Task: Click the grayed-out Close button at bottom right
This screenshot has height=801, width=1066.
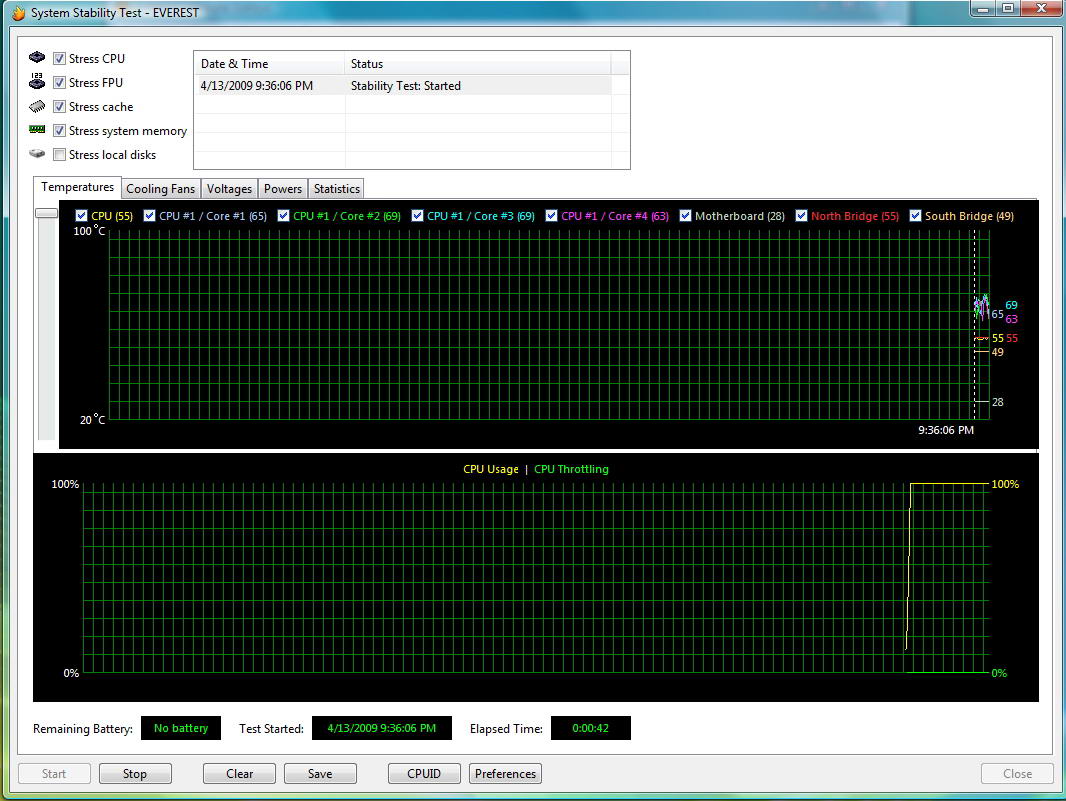Action: coord(1017,774)
